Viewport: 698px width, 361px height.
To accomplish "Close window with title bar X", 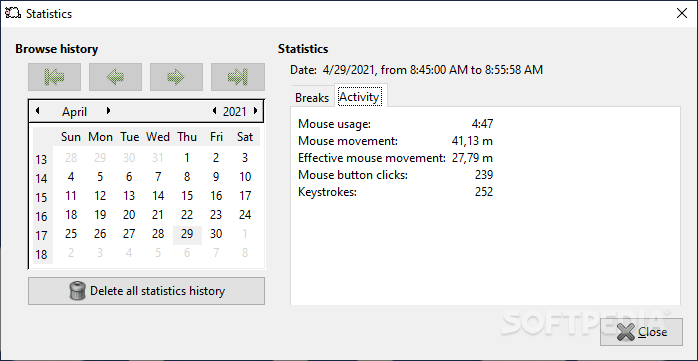I will coord(682,13).
